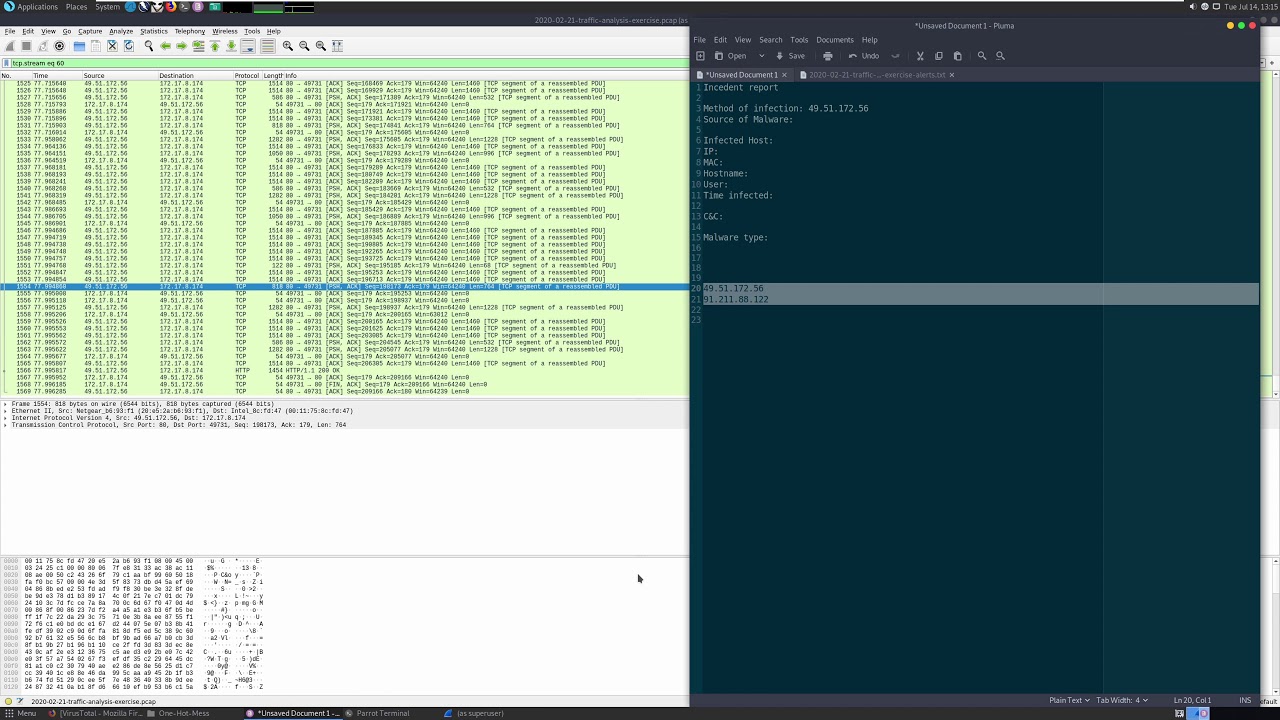1280x720 pixels.
Task: Open the Tab Width dropdown in Pluma
Action: pos(1122,700)
